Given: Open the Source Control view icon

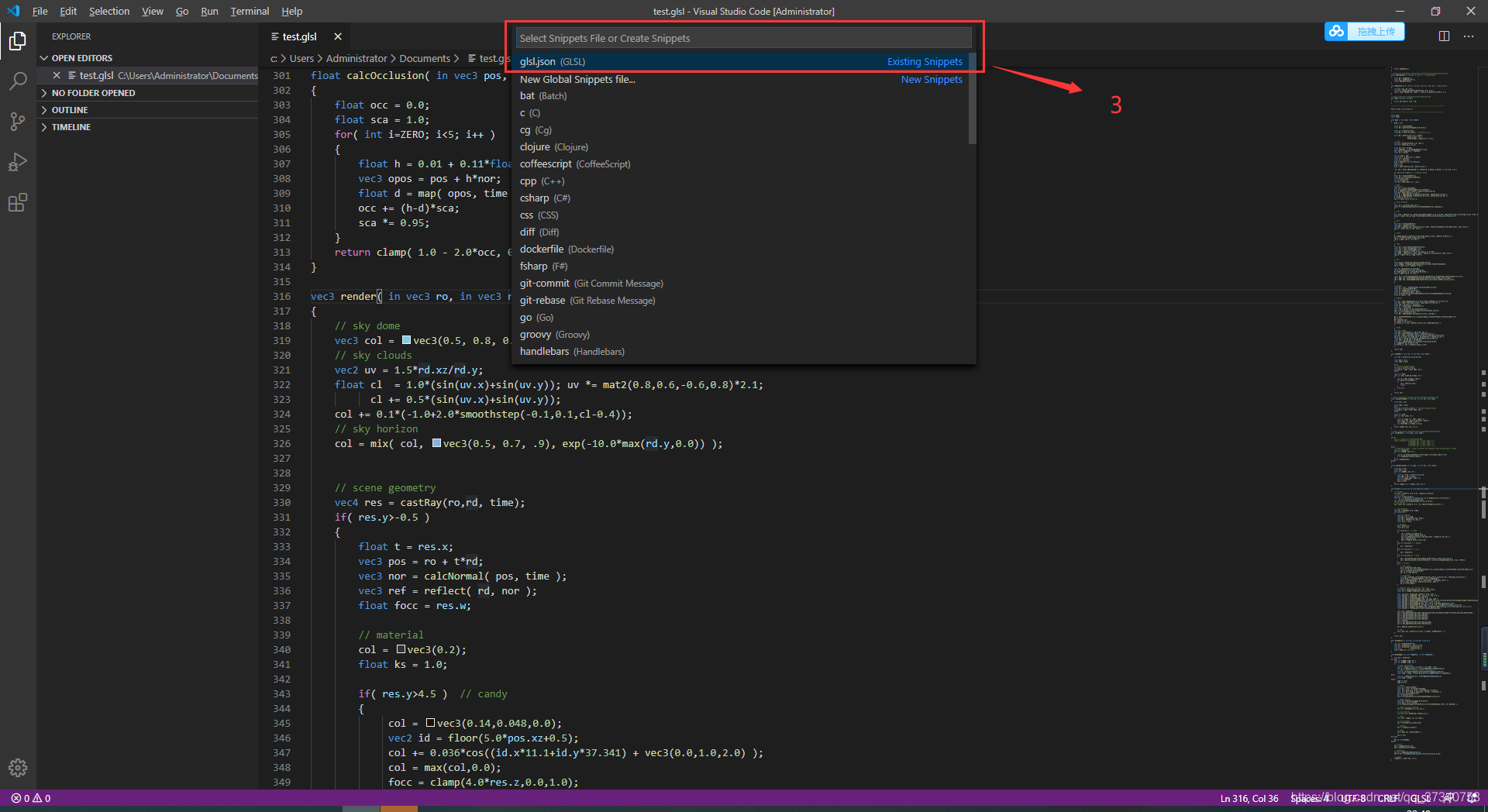Looking at the screenshot, I should pos(17,121).
